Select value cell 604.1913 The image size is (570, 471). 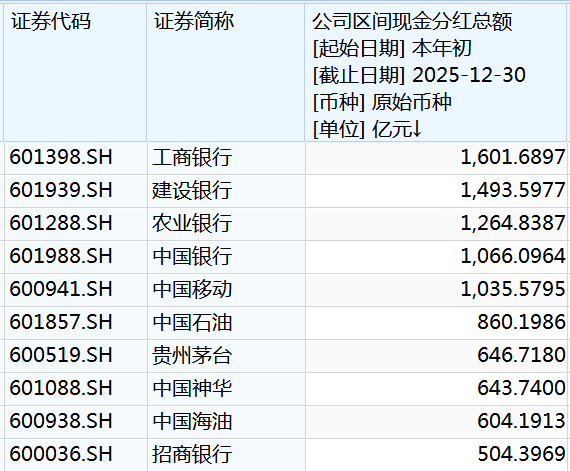(436, 422)
